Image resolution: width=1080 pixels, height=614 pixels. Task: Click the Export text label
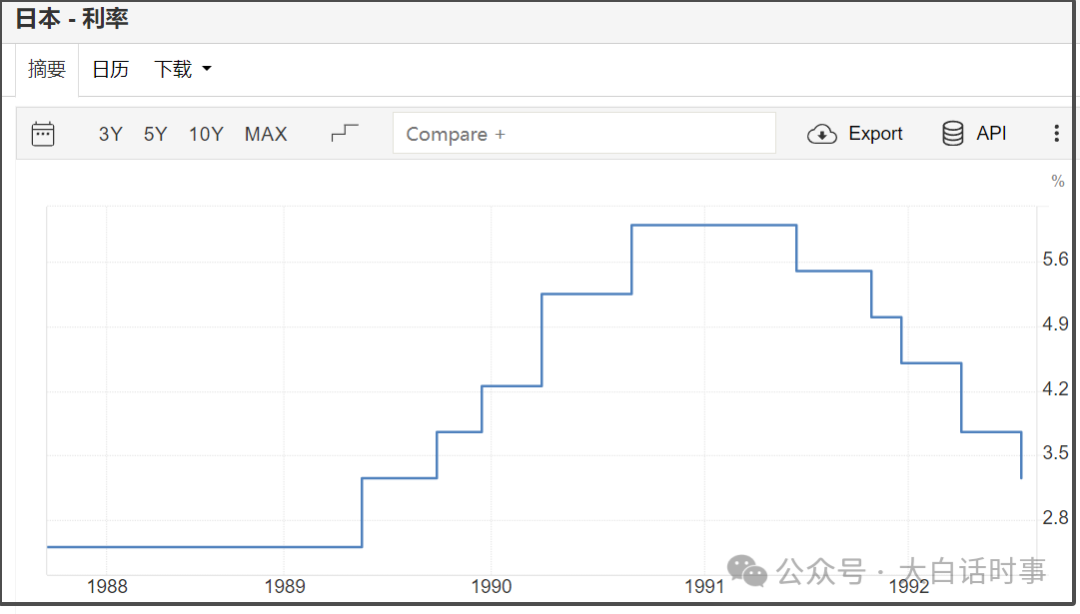click(875, 134)
